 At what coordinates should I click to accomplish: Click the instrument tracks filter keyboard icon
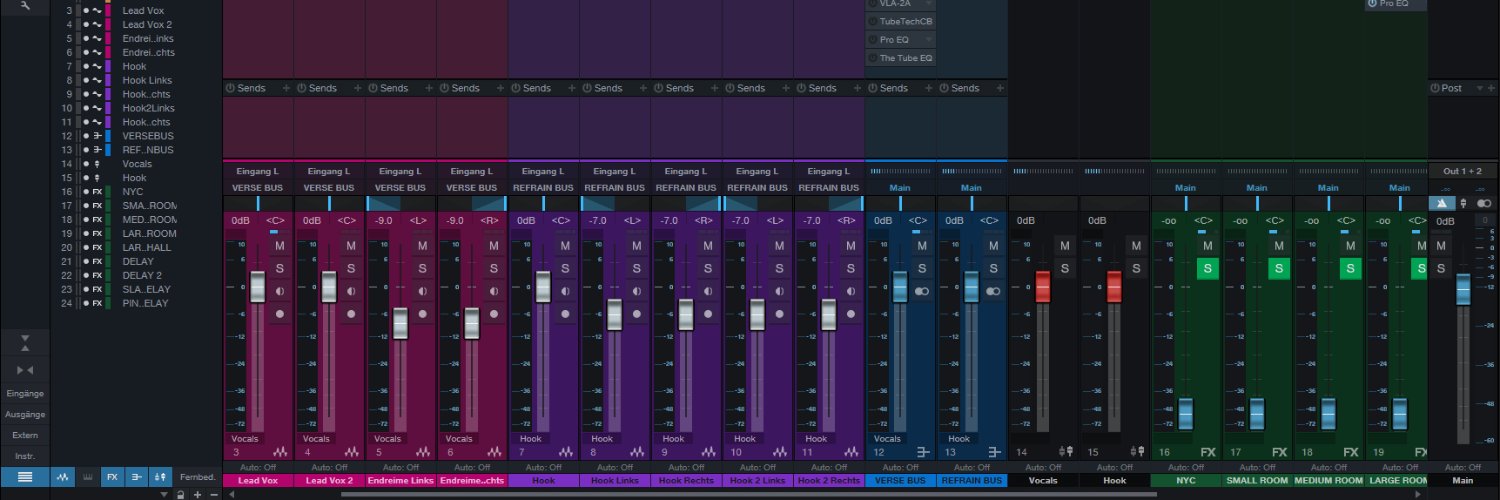(88, 477)
